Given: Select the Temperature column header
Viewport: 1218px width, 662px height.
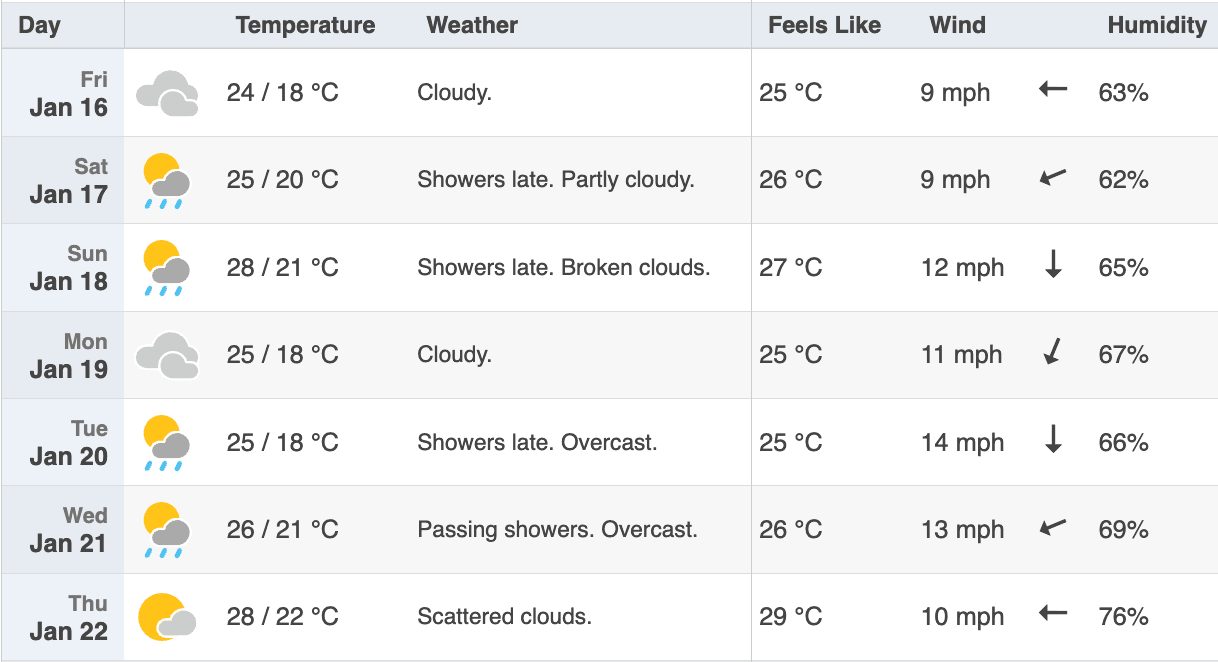Looking at the screenshot, I should click(x=306, y=26).
